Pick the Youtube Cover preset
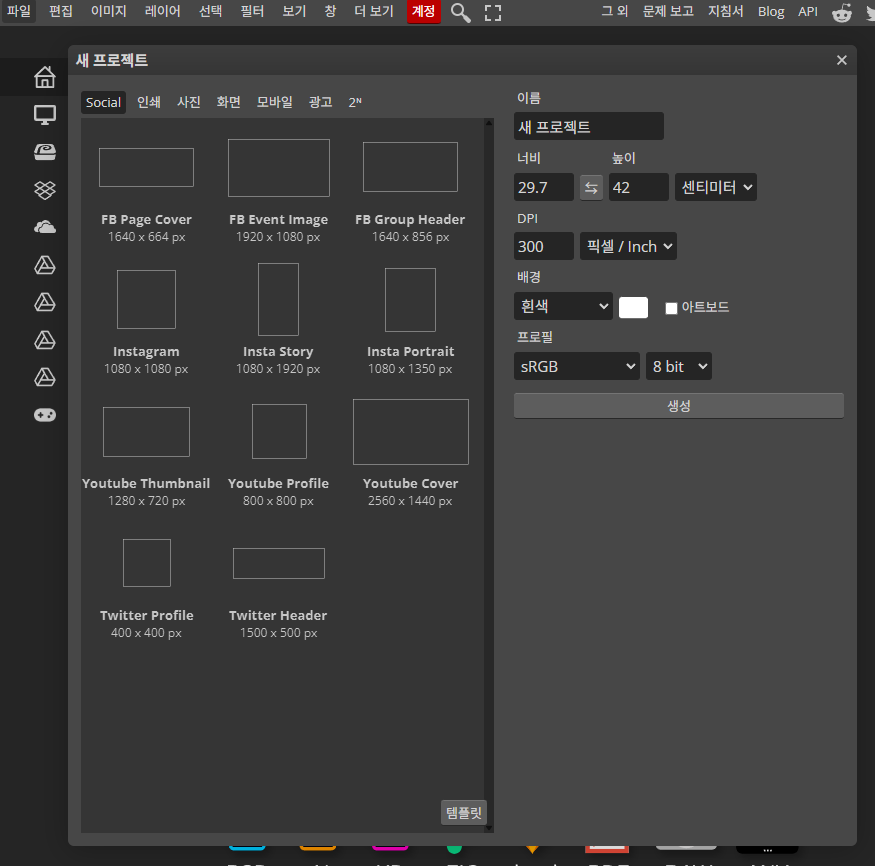875x866 pixels. [x=410, y=453]
